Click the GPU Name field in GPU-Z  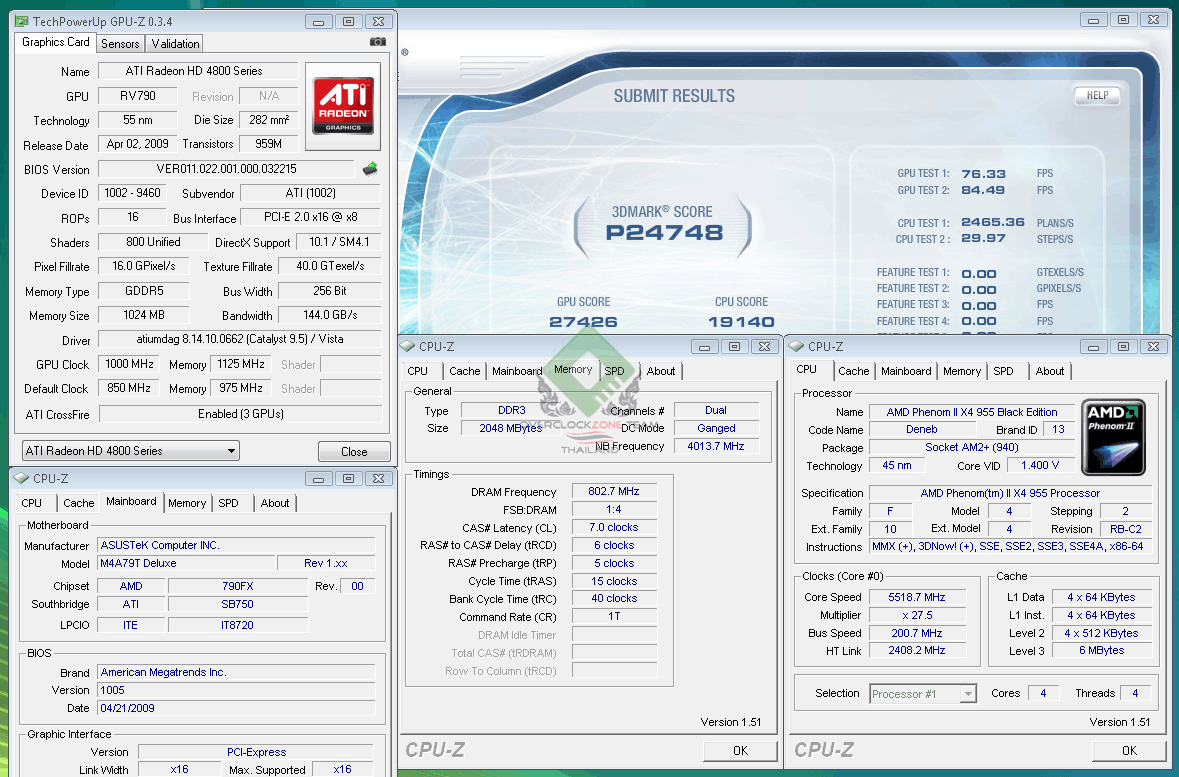tap(199, 71)
